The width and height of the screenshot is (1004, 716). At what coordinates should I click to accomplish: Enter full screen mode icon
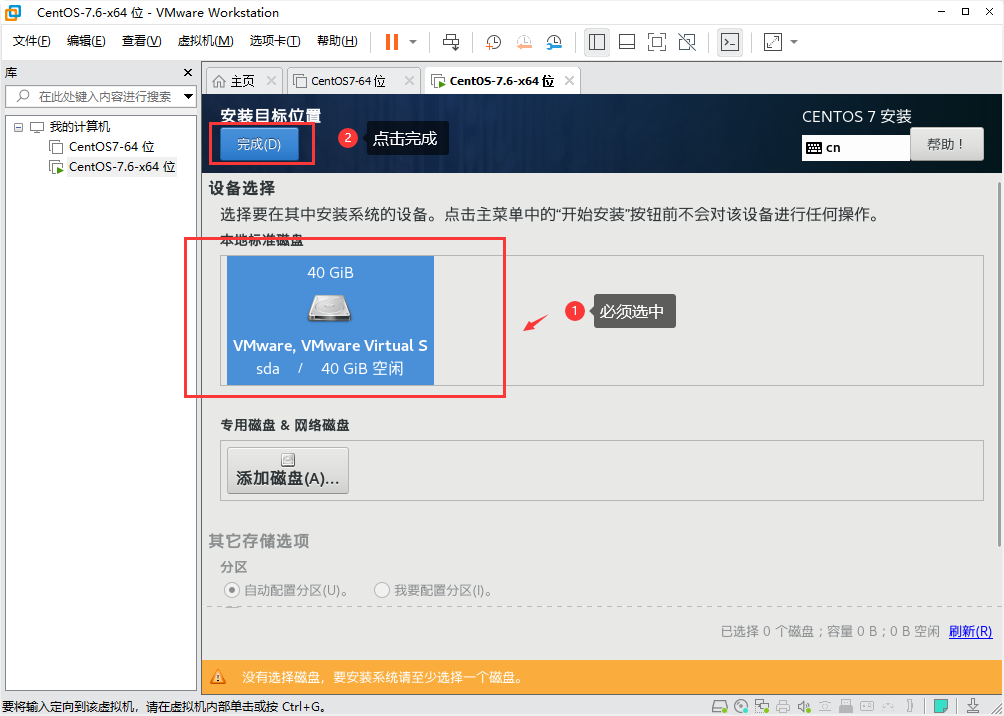(x=657, y=42)
